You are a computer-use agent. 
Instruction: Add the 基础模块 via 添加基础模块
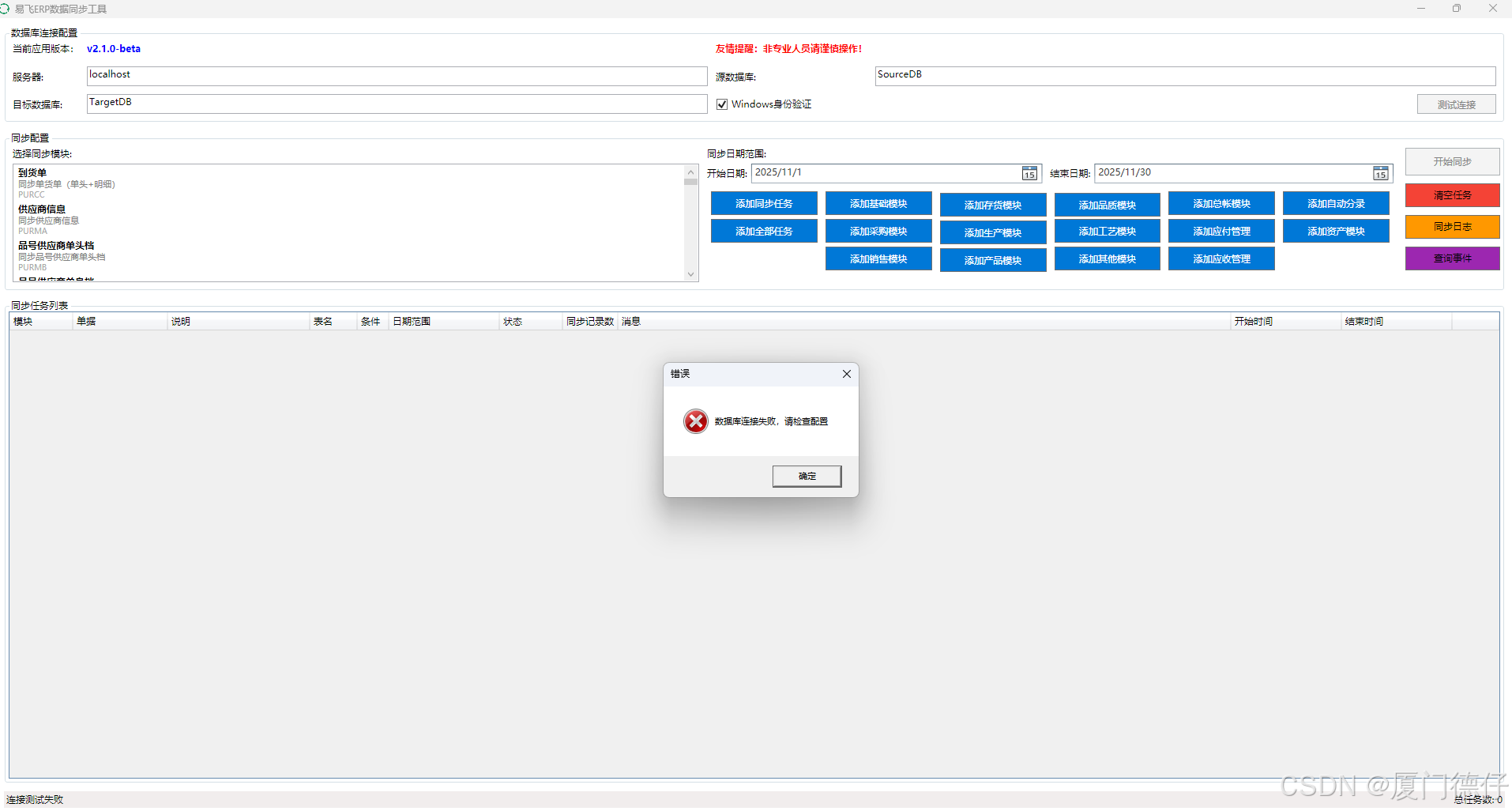pyautogui.click(x=878, y=204)
